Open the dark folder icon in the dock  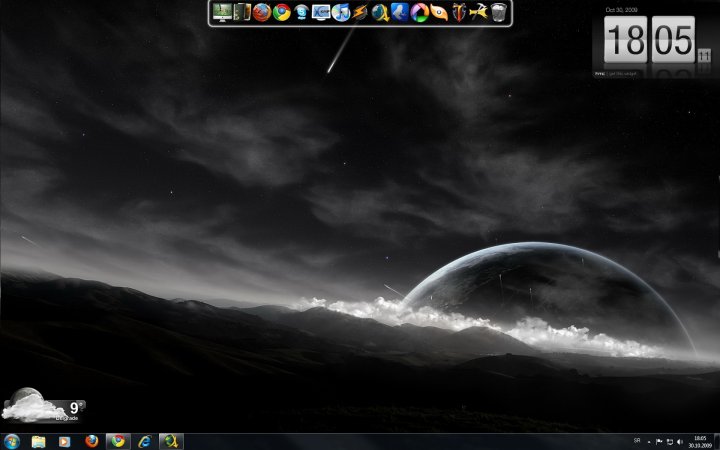(242, 12)
